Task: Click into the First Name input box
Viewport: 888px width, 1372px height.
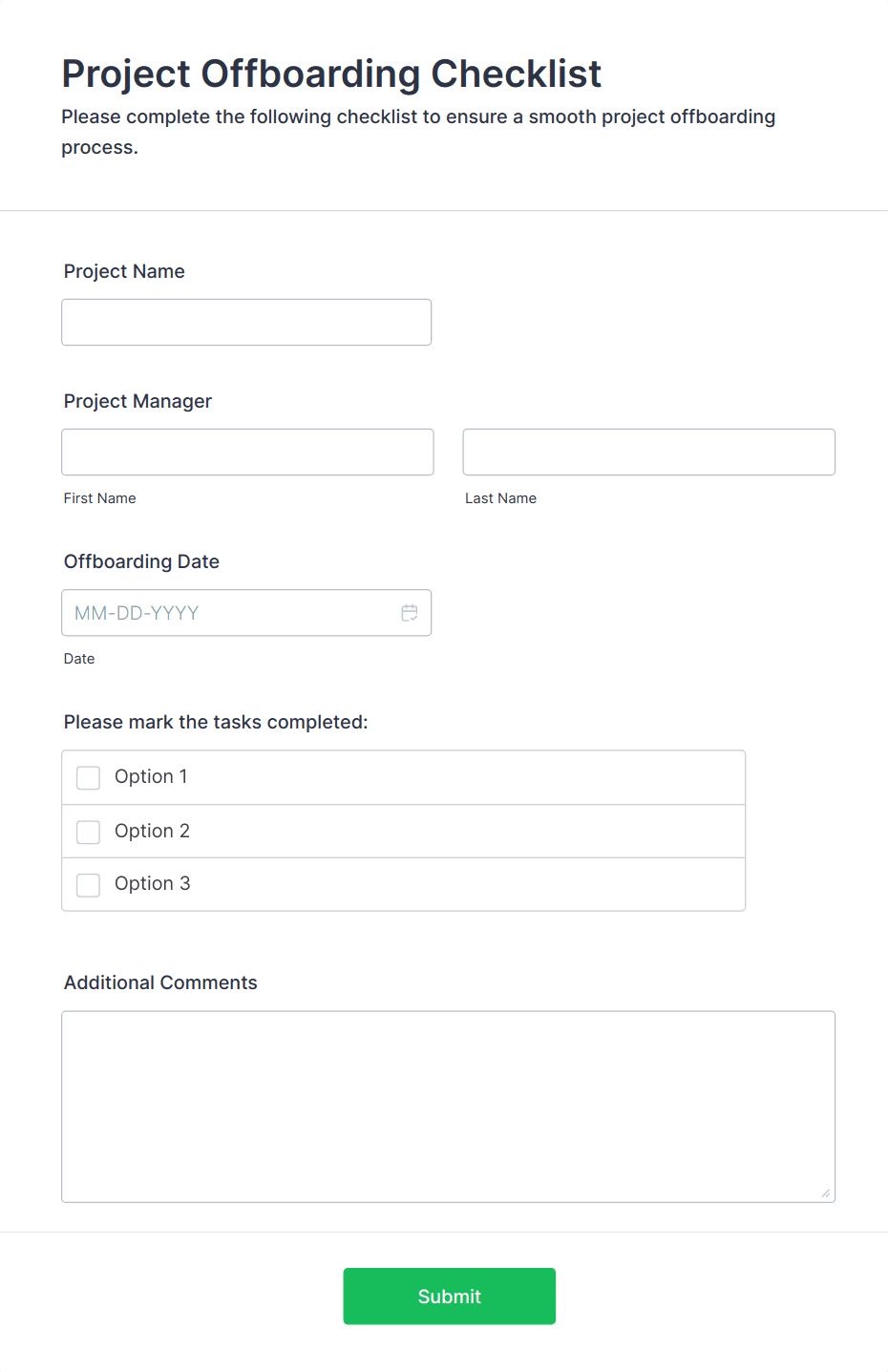Action: (247, 453)
